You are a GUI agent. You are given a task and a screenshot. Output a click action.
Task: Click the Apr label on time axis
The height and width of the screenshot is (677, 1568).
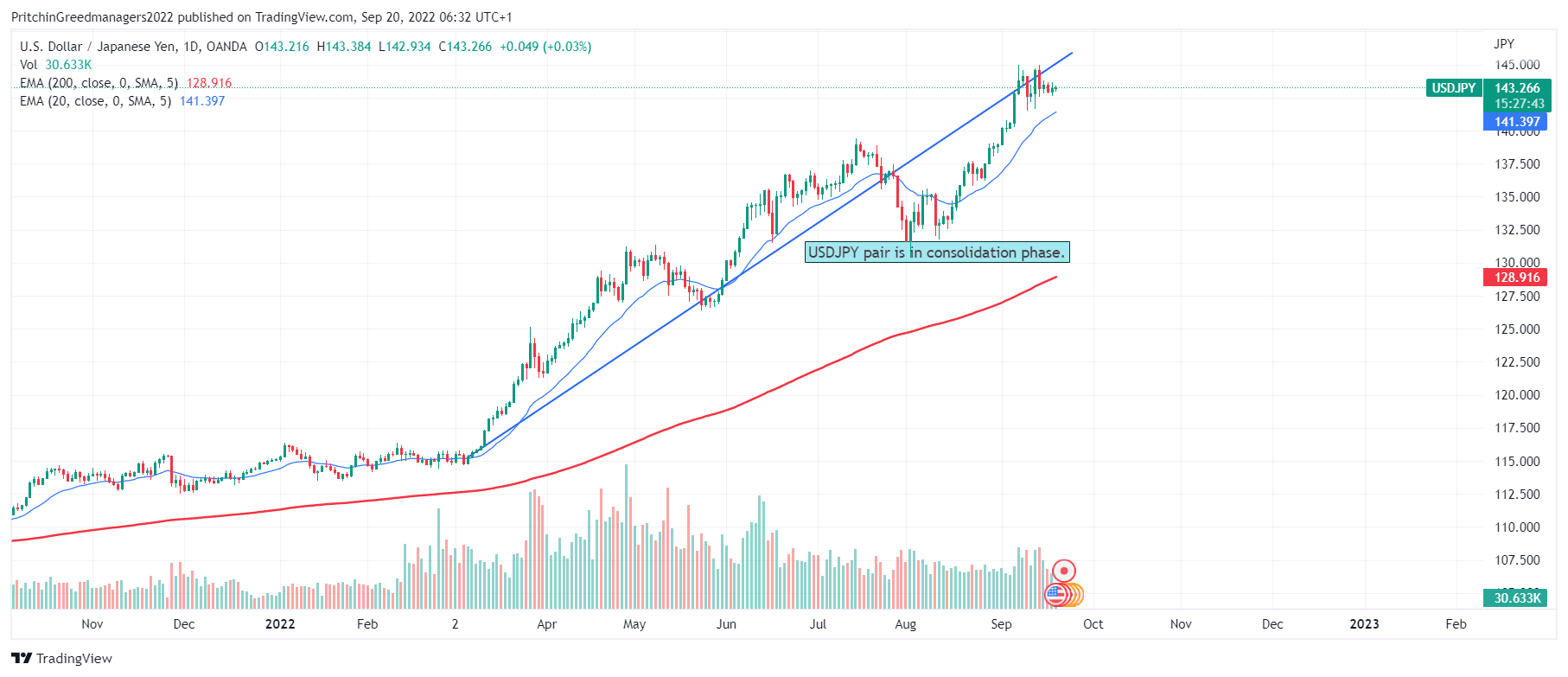tap(546, 624)
